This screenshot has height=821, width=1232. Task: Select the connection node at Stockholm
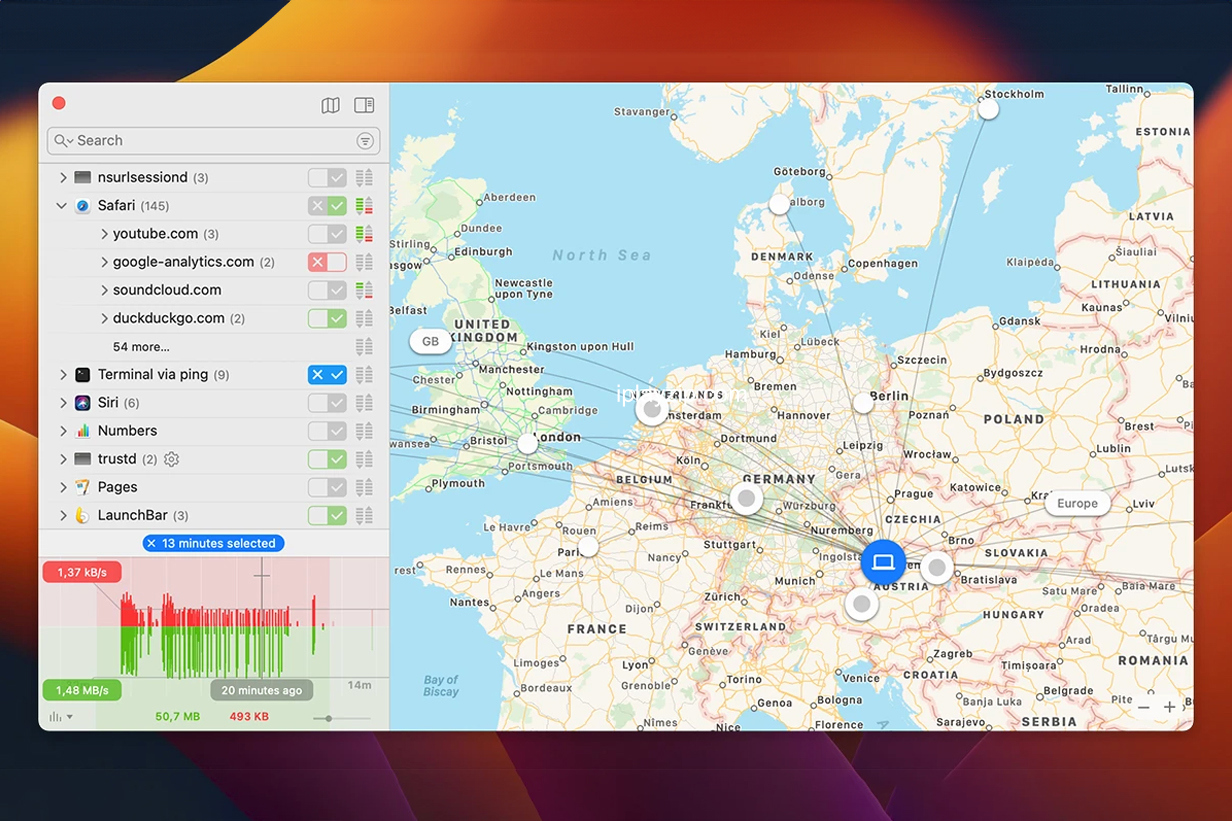988,109
